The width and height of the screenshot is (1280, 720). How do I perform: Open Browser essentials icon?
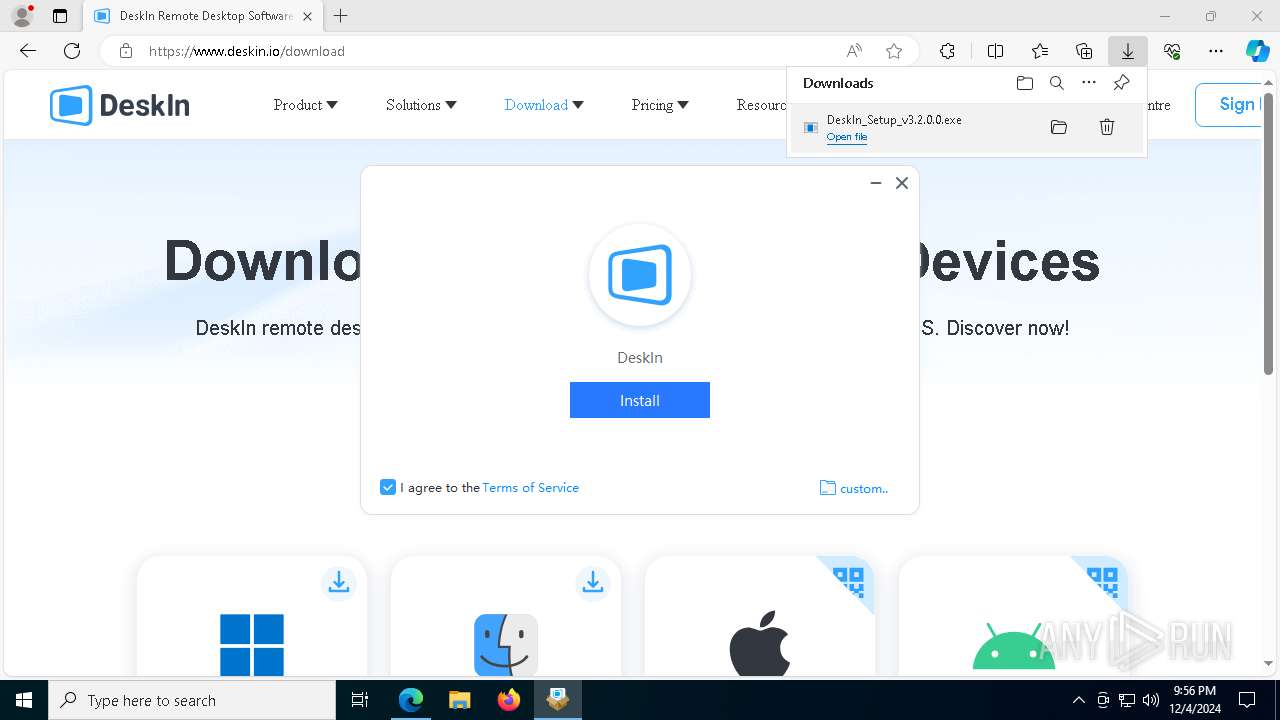click(1172, 51)
